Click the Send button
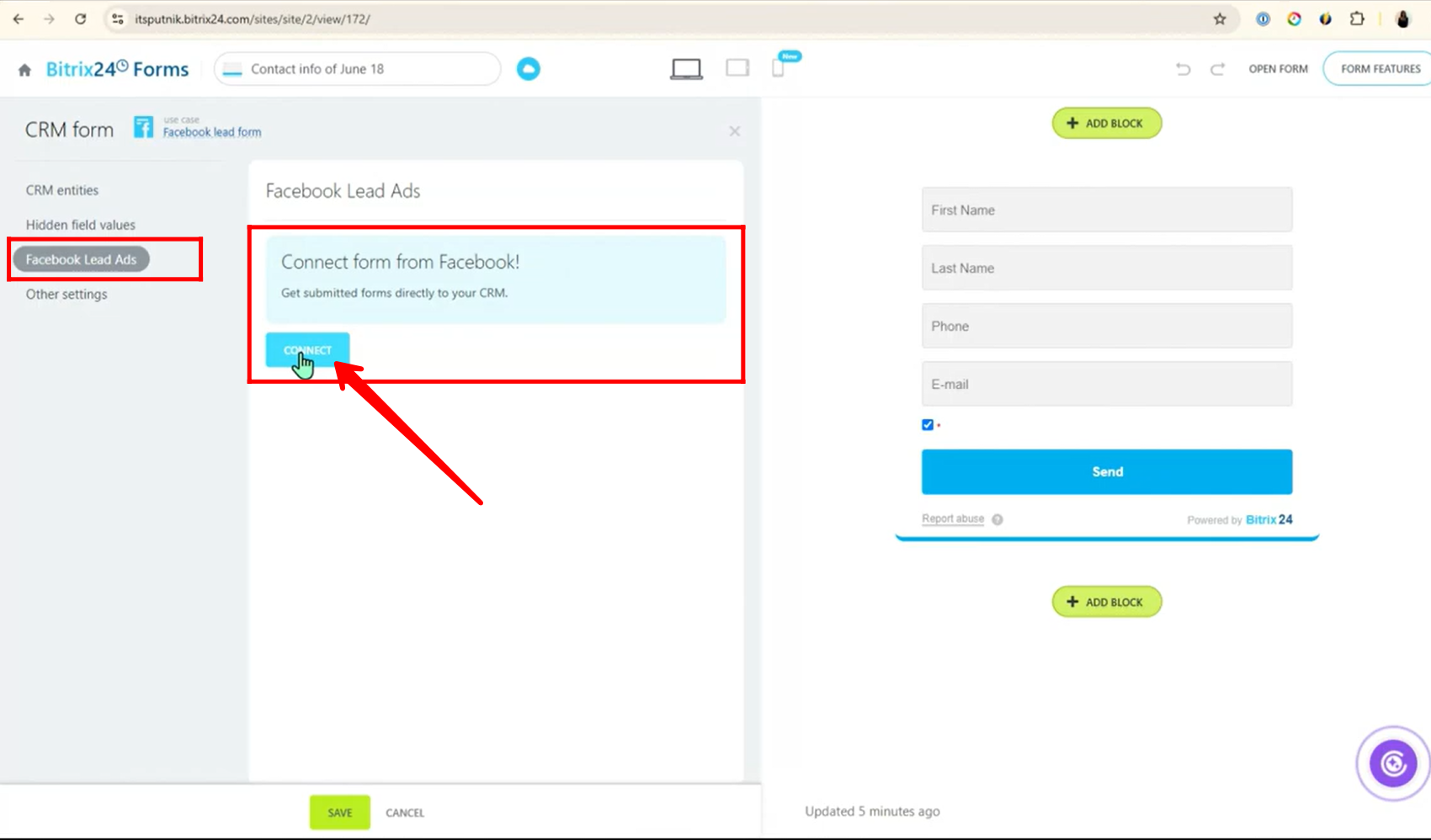Image resolution: width=1431 pixels, height=840 pixels. tap(1107, 471)
